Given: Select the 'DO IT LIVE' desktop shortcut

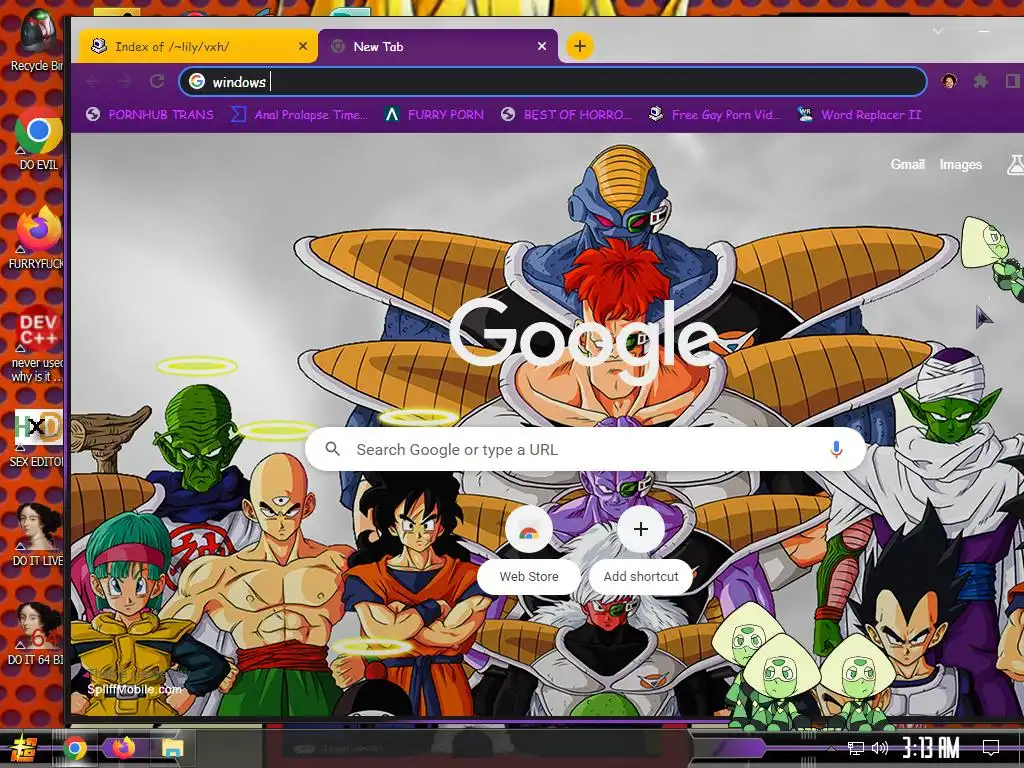Looking at the screenshot, I should pyautogui.click(x=38, y=535).
